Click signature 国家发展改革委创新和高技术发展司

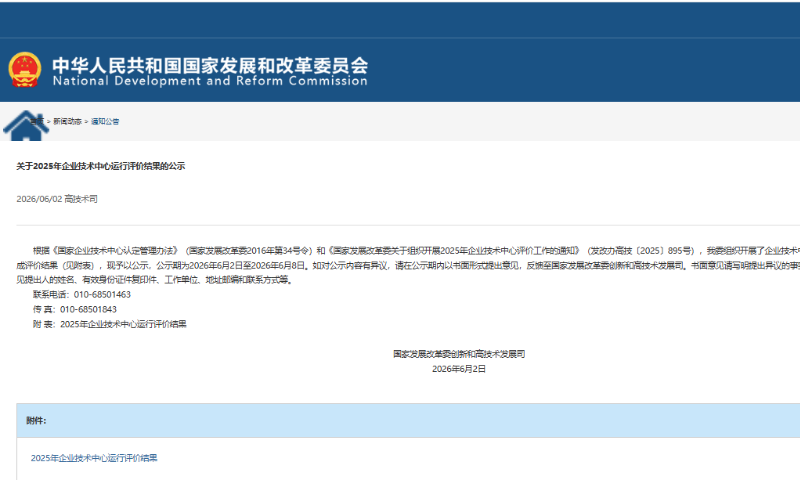pyautogui.click(x=459, y=354)
